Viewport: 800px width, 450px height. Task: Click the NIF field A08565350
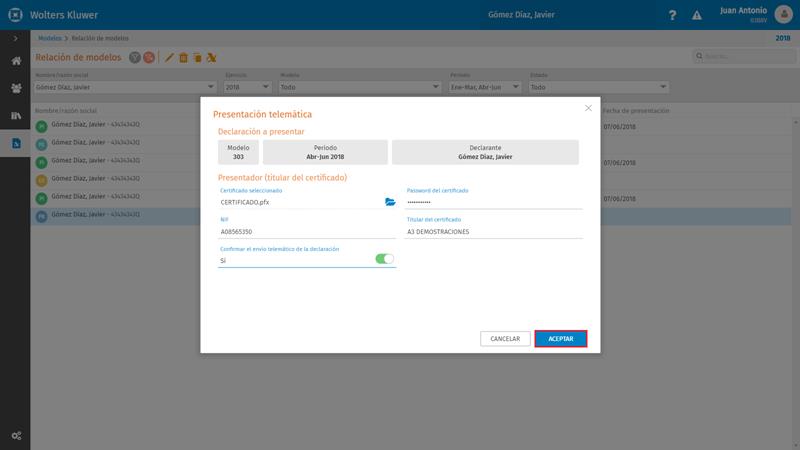point(307,232)
